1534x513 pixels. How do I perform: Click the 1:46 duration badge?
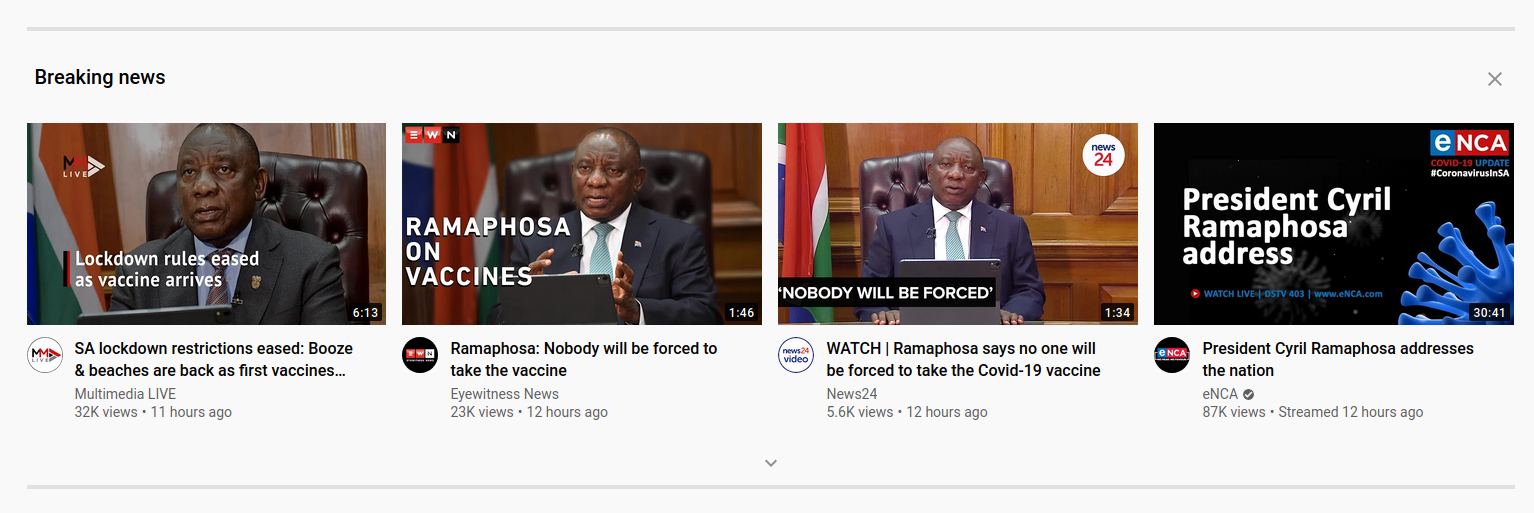[741, 313]
